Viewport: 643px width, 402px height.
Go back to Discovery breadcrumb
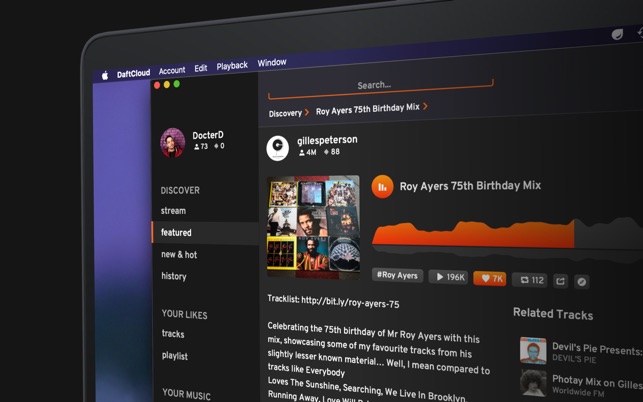[x=285, y=114]
